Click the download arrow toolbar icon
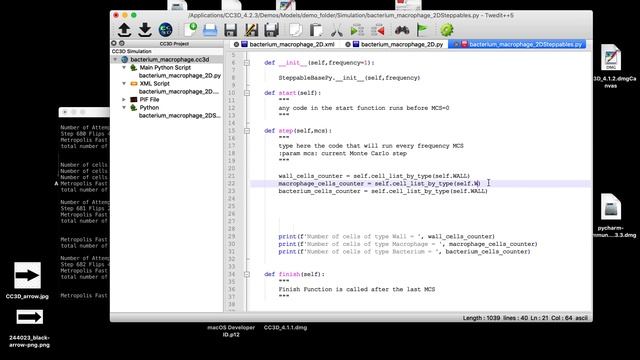The width and height of the screenshot is (640, 360). click(x=145, y=30)
